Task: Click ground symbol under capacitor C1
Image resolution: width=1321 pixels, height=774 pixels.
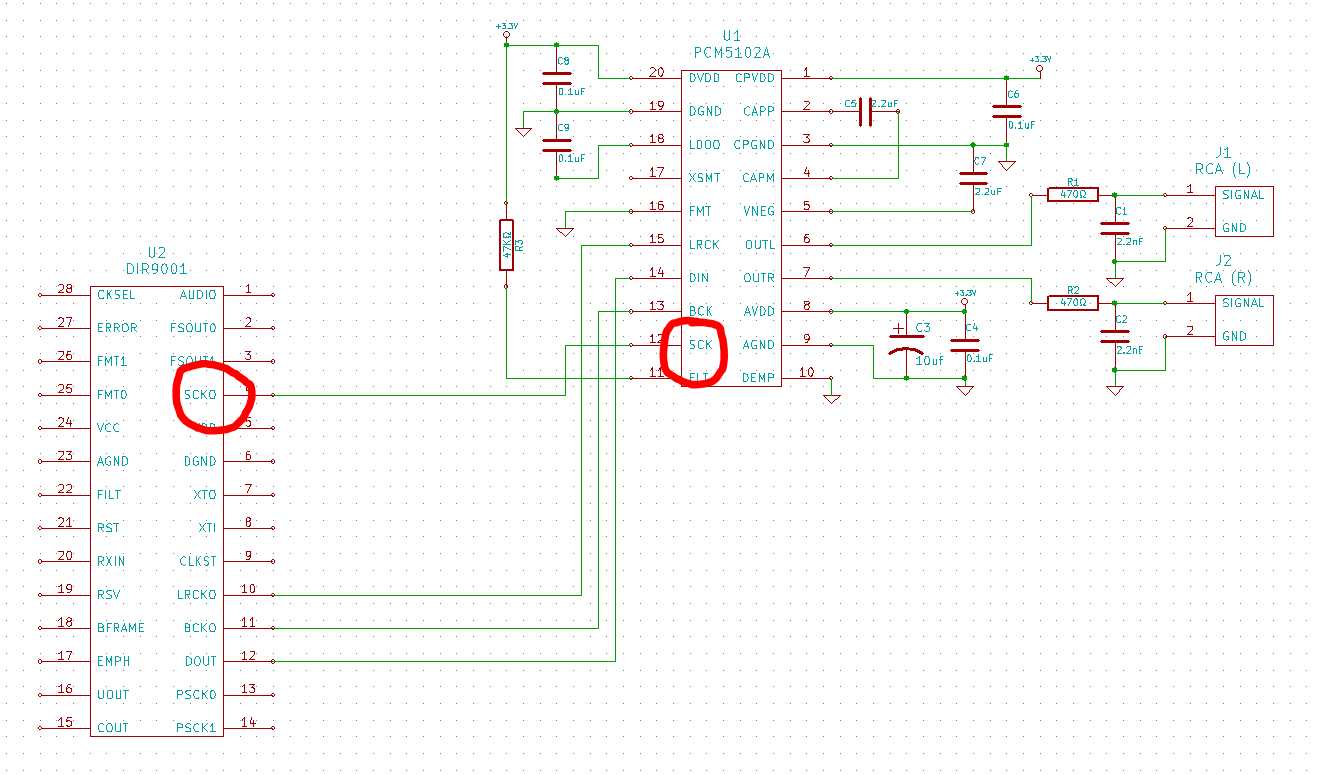Action: (1115, 282)
